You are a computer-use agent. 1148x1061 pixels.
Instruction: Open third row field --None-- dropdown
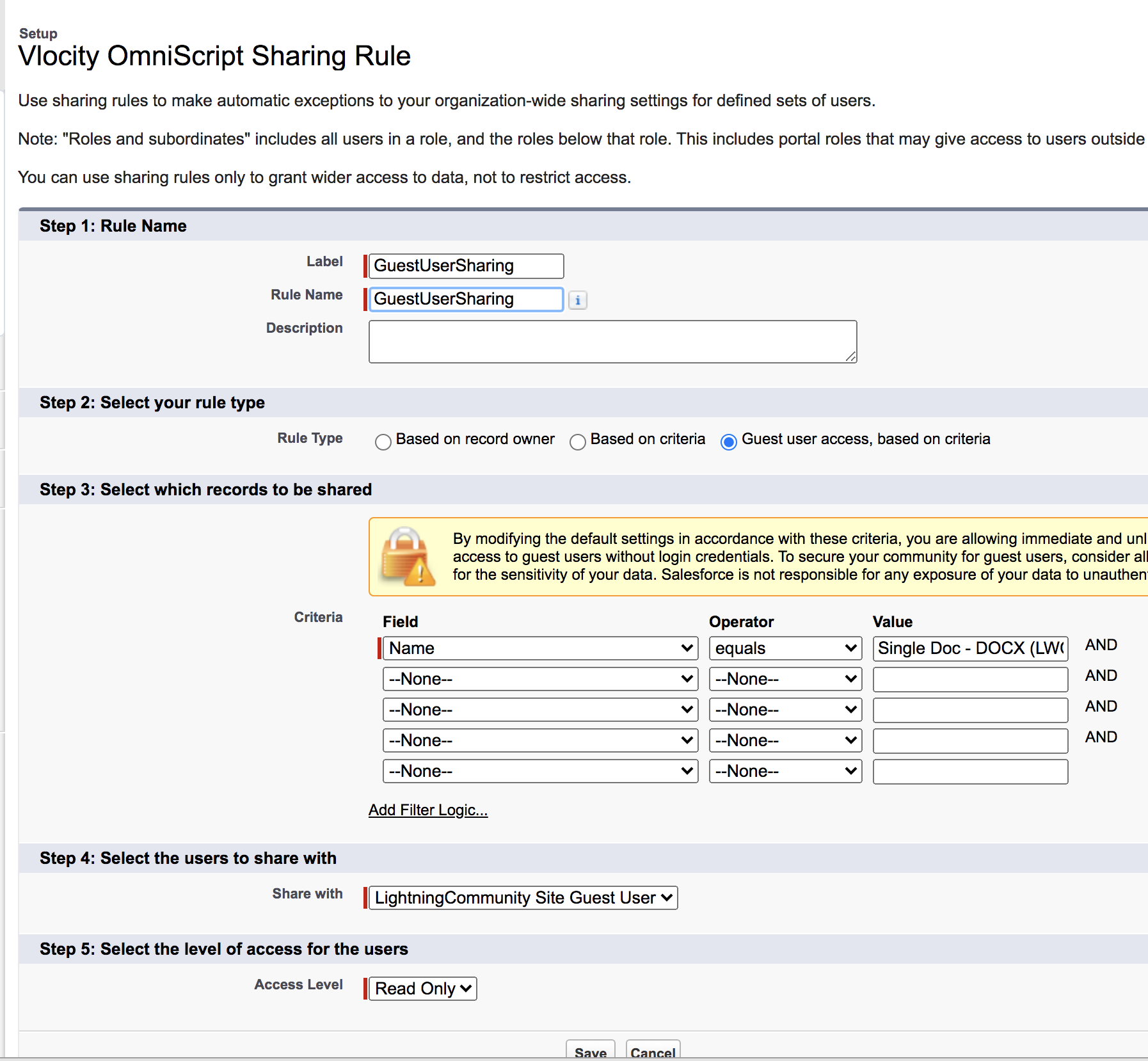[x=540, y=710]
